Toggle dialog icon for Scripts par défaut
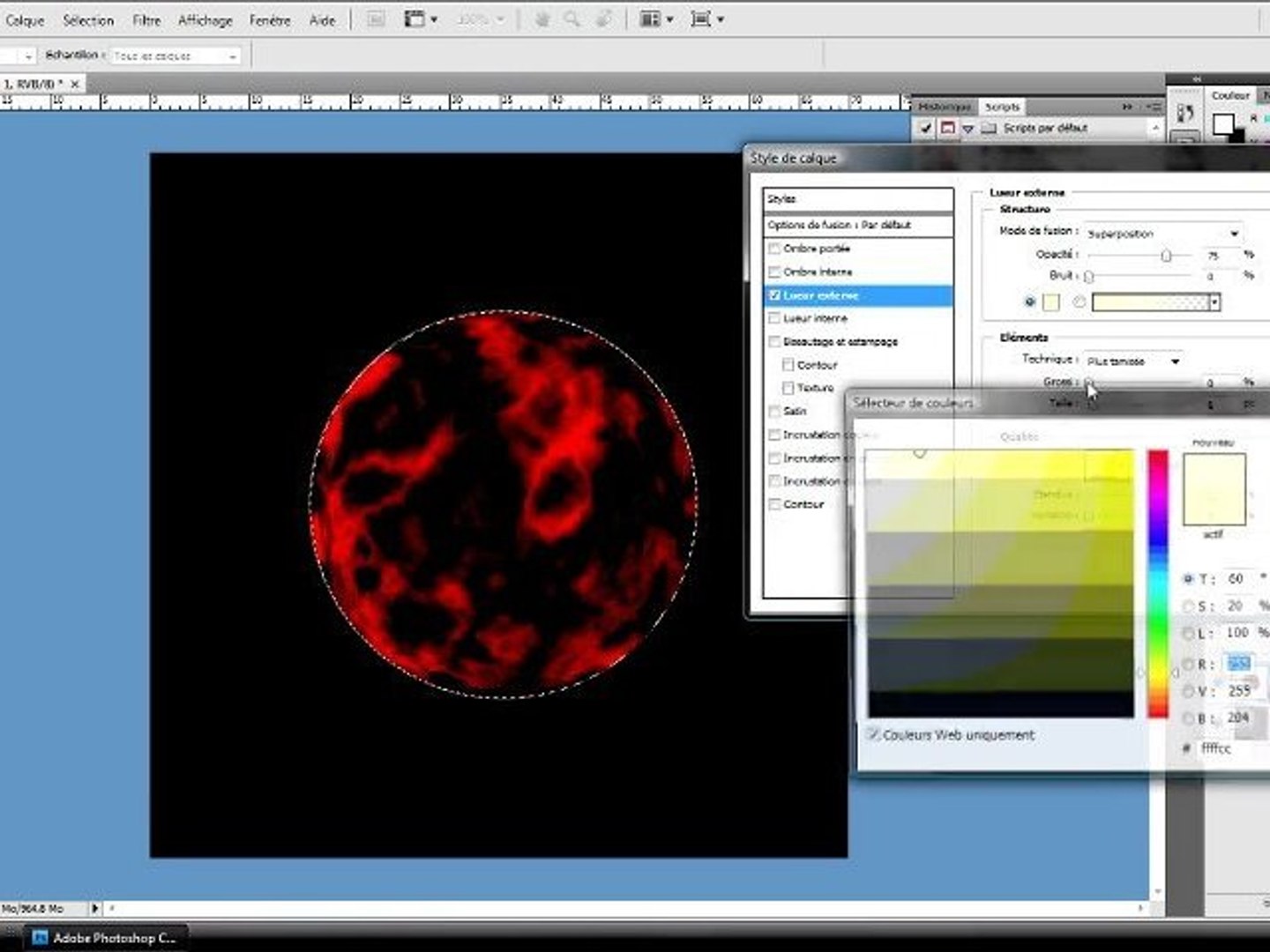1270x952 pixels. click(x=947, y=129)
